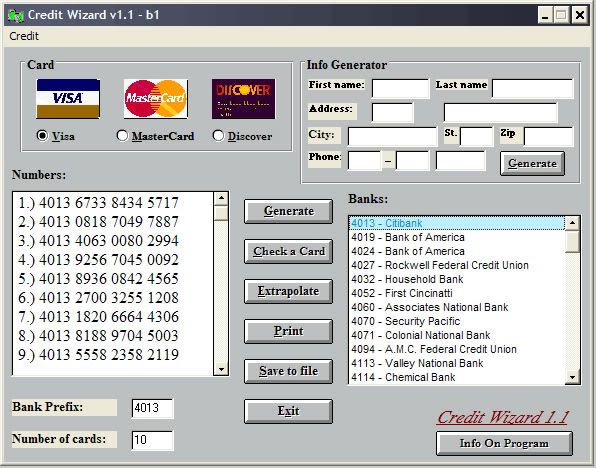Open the Credit menu
The height and width of the screenshot is (468, 596).
[x=24, y=36]
